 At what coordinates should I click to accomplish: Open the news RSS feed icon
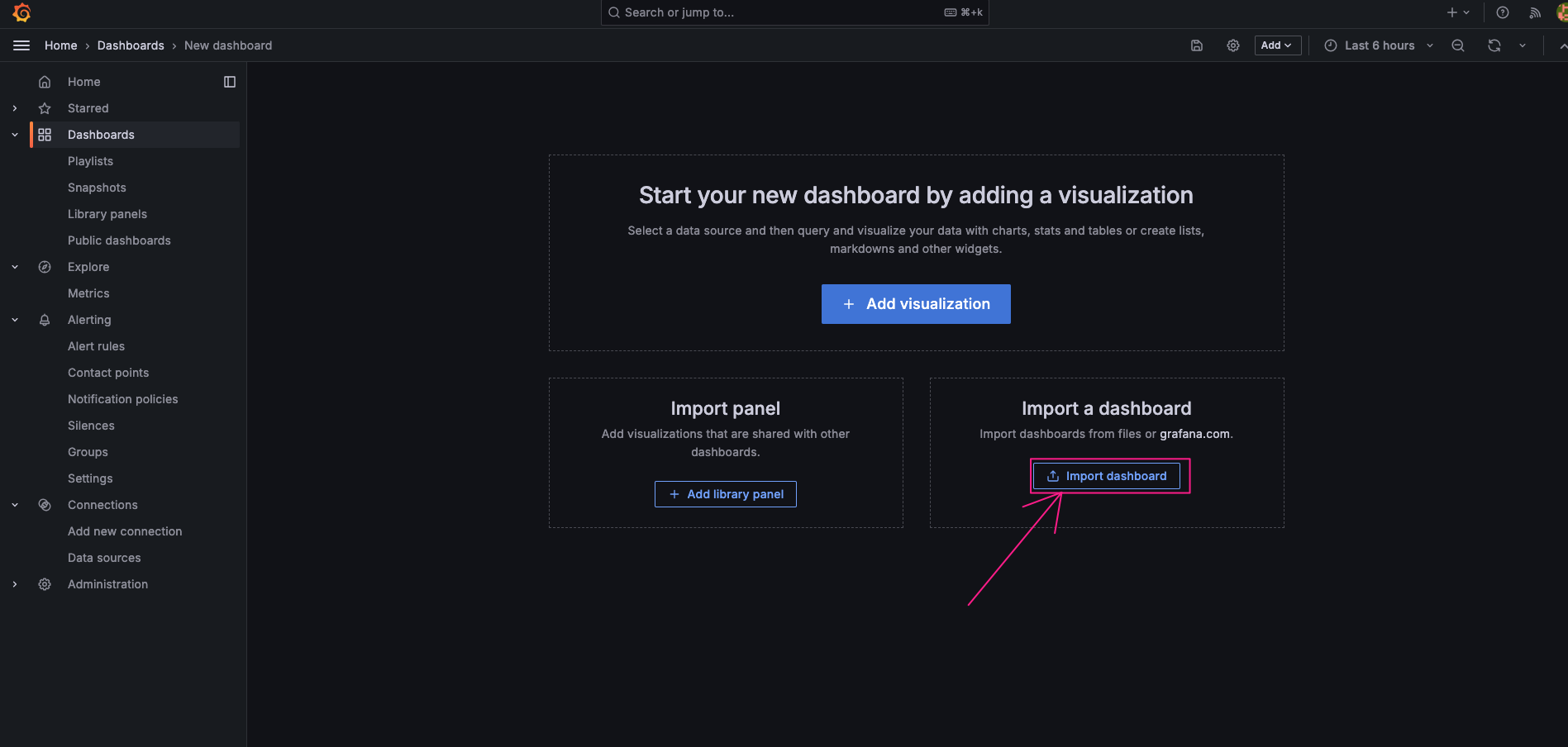[1535, 12]
